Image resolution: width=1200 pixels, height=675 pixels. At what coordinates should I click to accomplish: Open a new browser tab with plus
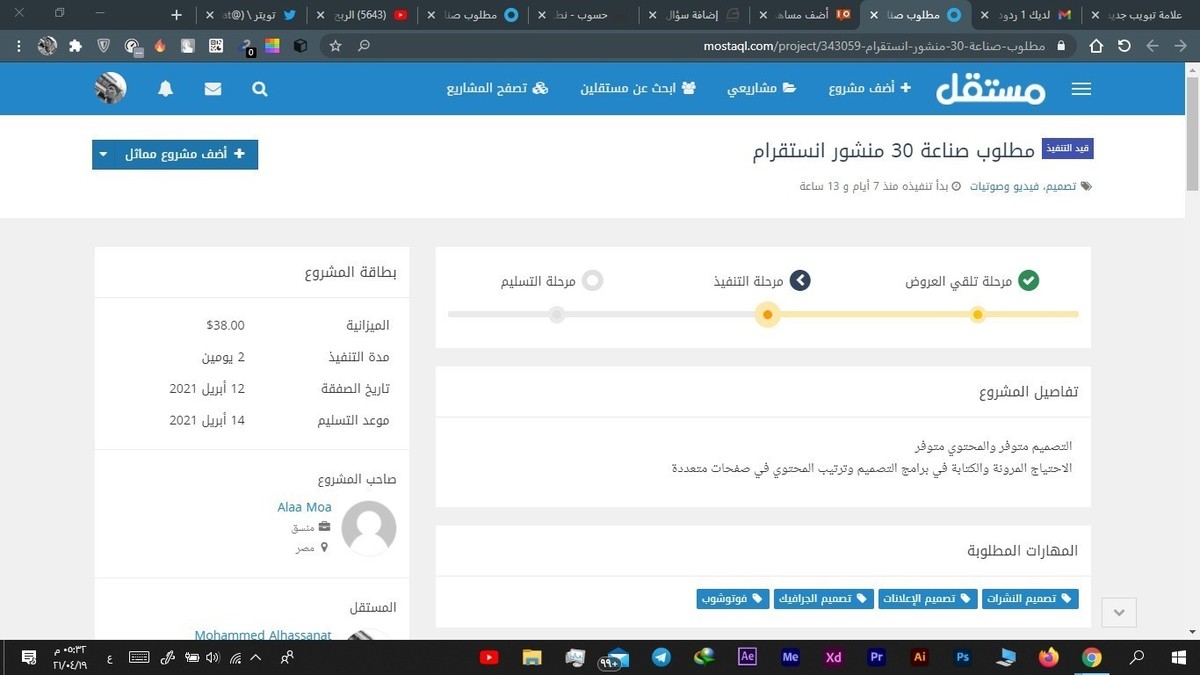177,15
